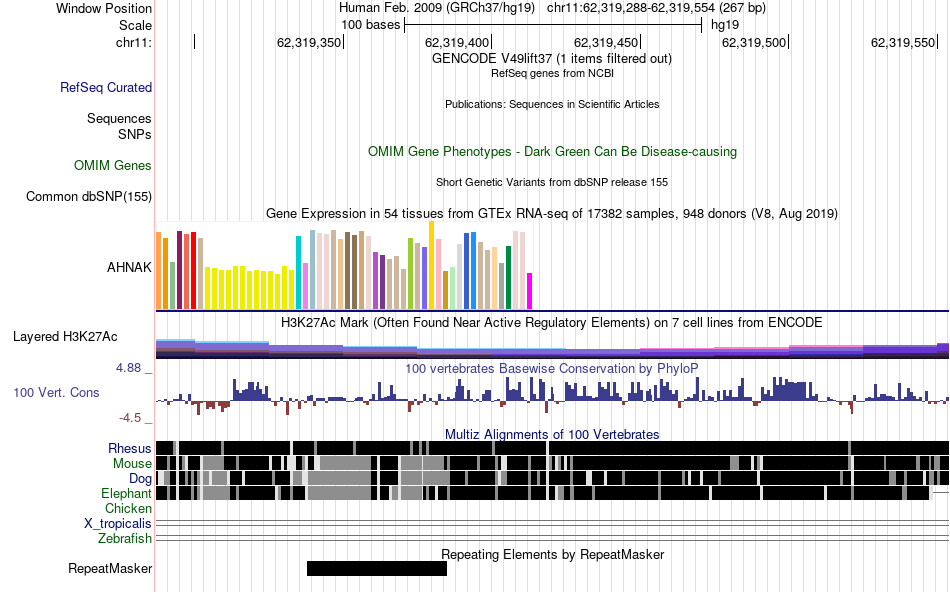Screen dimensions: 950x592
Task: Open the RefSeq Curated track label
Action: pos(106,87)
